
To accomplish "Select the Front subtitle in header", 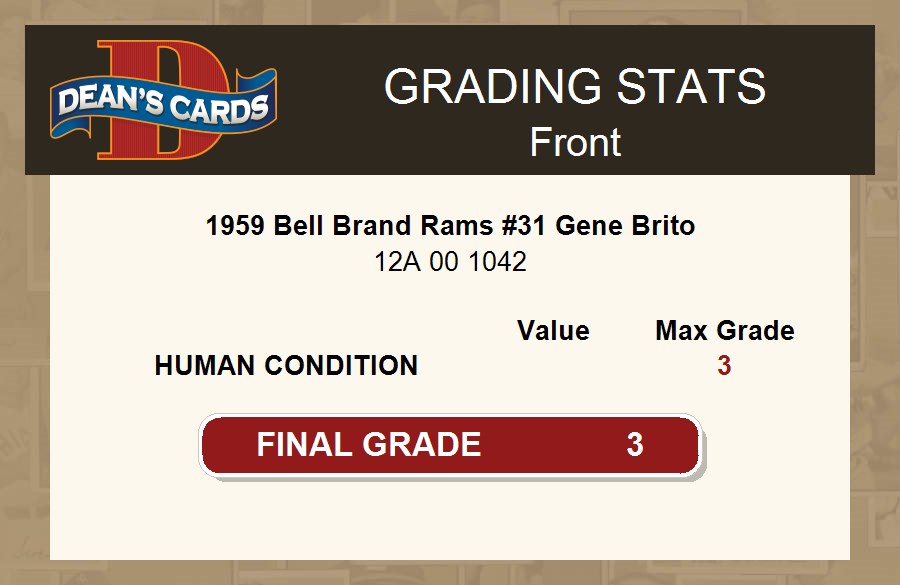I will 575,142.
